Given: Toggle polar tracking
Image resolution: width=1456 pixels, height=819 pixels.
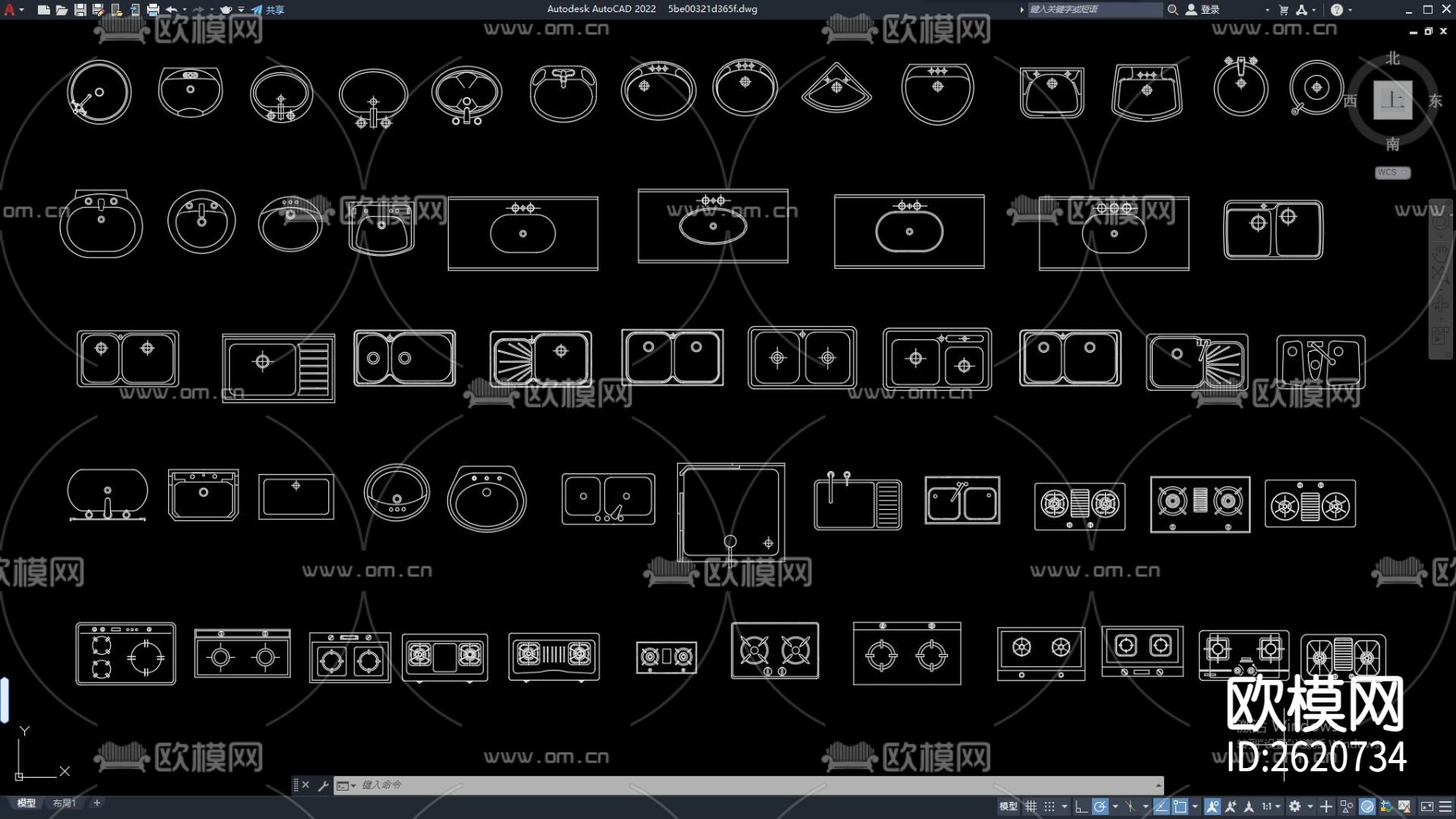Looking at the screenshot, I should pyautogui.click(x=1100, y=806).
